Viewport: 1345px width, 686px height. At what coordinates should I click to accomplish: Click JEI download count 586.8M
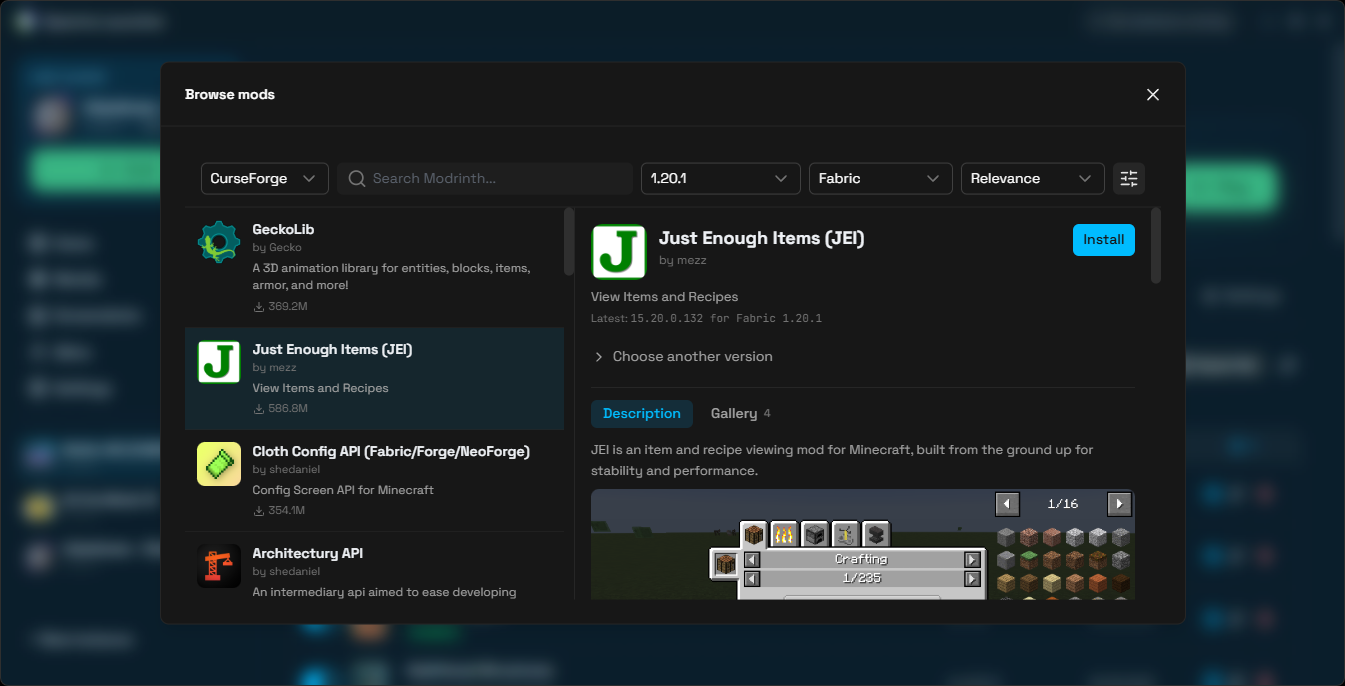click(x=280, y=409)
